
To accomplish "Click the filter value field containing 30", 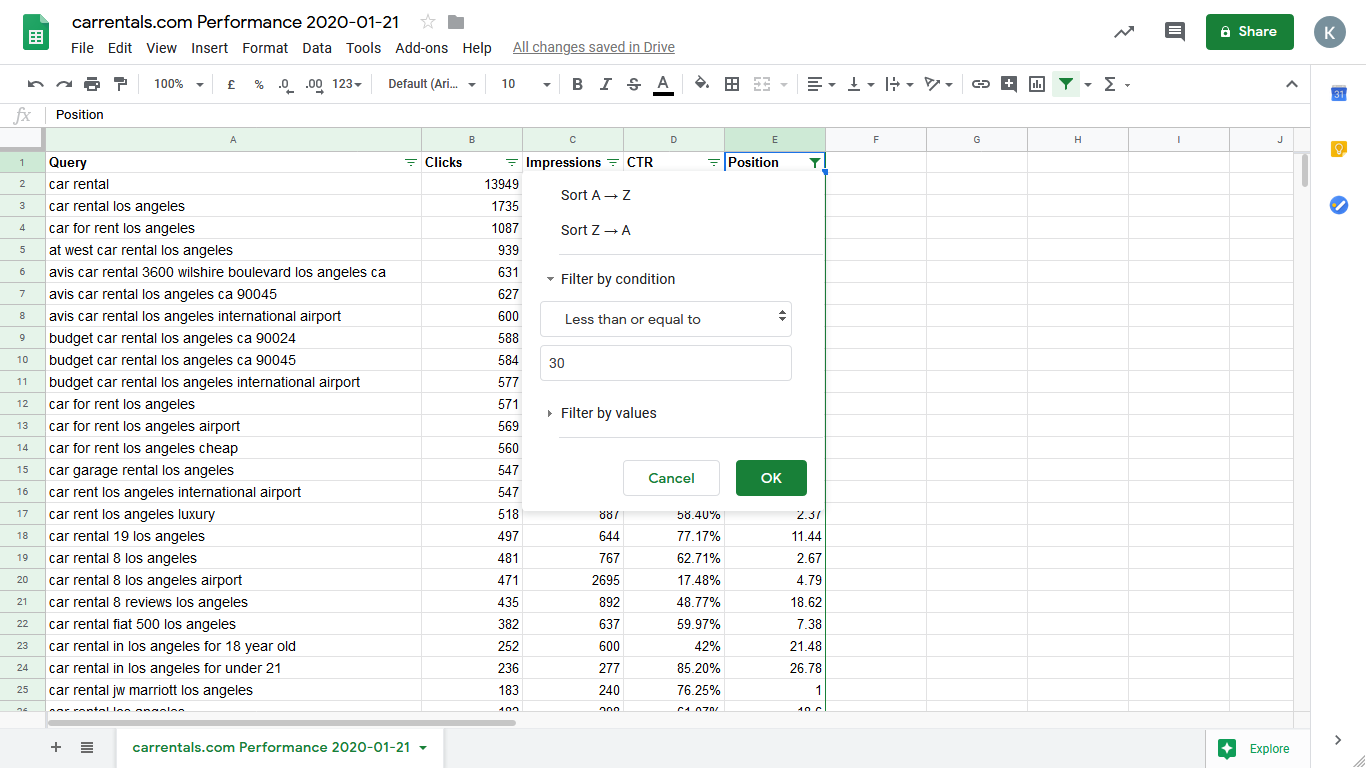I will (x=666, y=363).
